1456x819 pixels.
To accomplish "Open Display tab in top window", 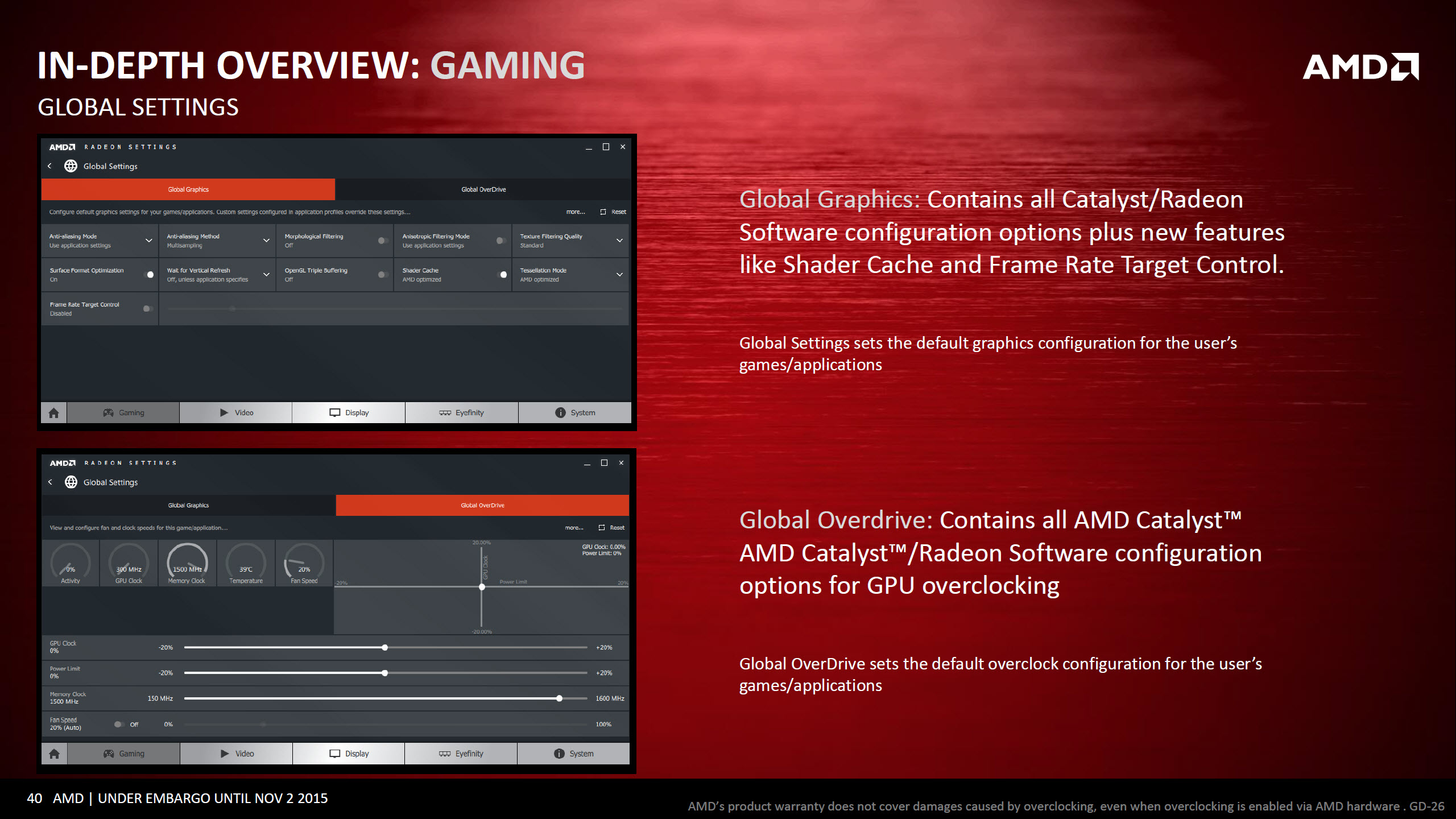I will pos(349,413).
